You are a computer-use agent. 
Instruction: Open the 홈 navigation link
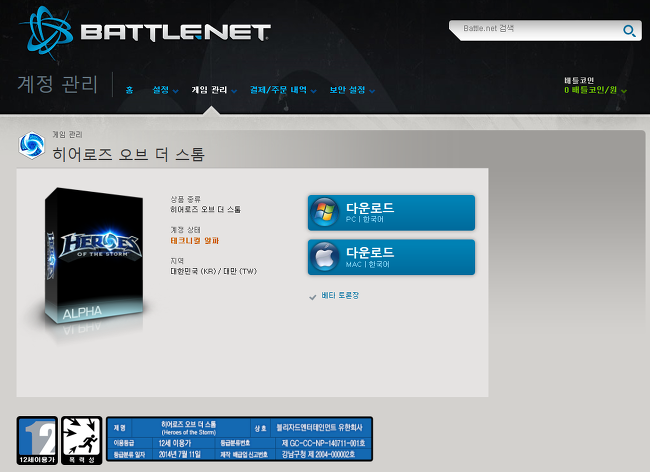click(129, 90)
